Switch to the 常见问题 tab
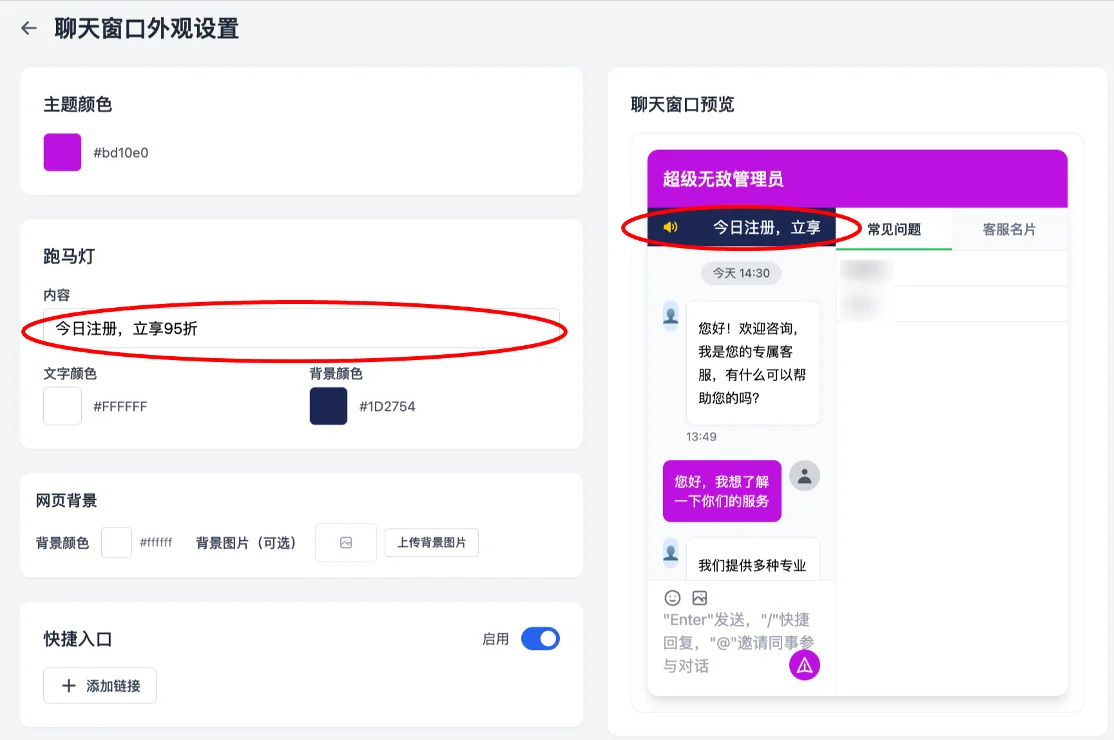 tap(893, 229)
